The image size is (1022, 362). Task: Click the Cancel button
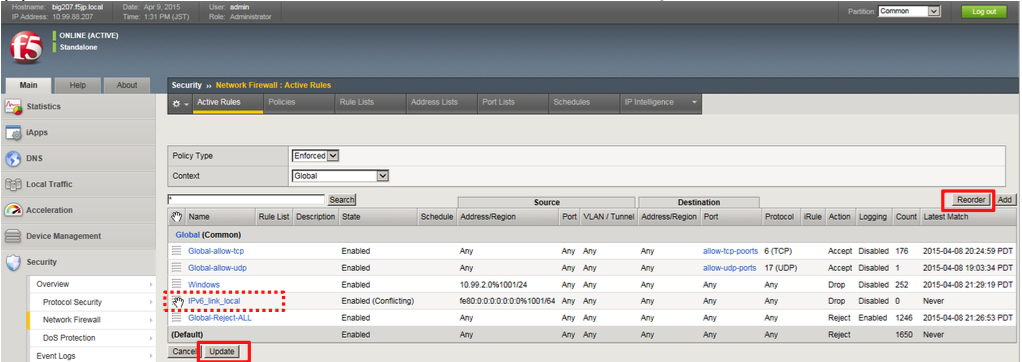click(x=184, y=352)
